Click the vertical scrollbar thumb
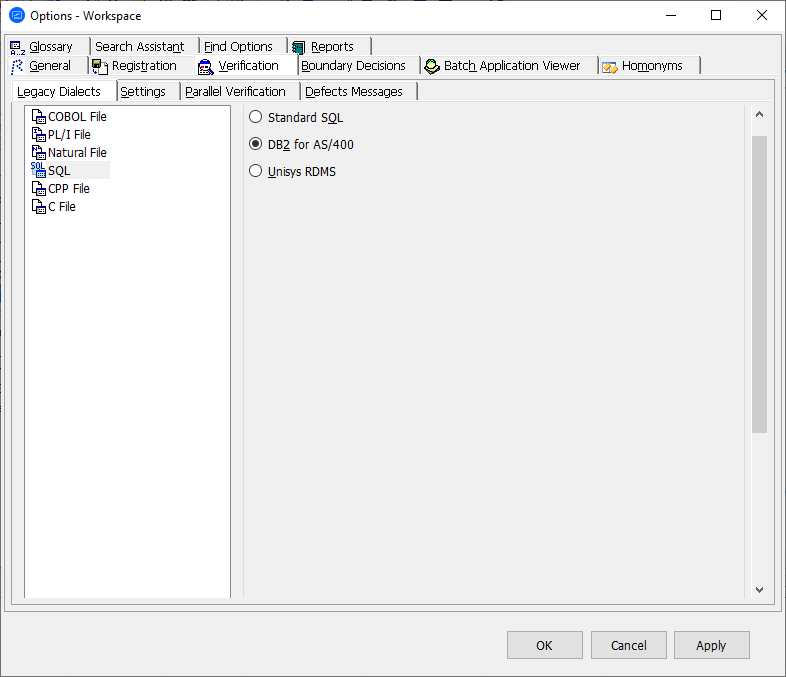 point(759,284)
